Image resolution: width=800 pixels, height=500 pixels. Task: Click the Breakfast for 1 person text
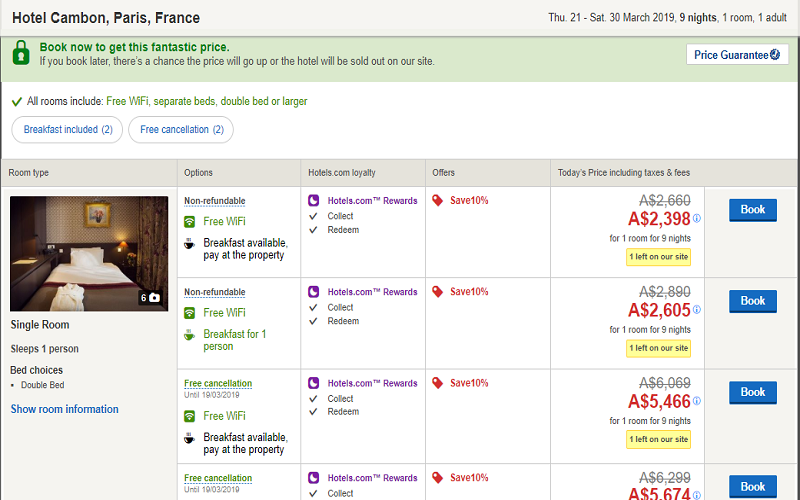point(235,340)
